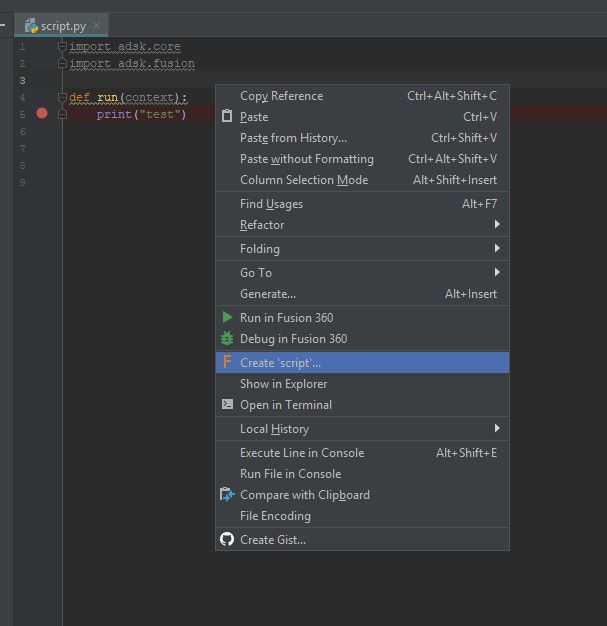Click the def run(context): code line

(128, 97)
